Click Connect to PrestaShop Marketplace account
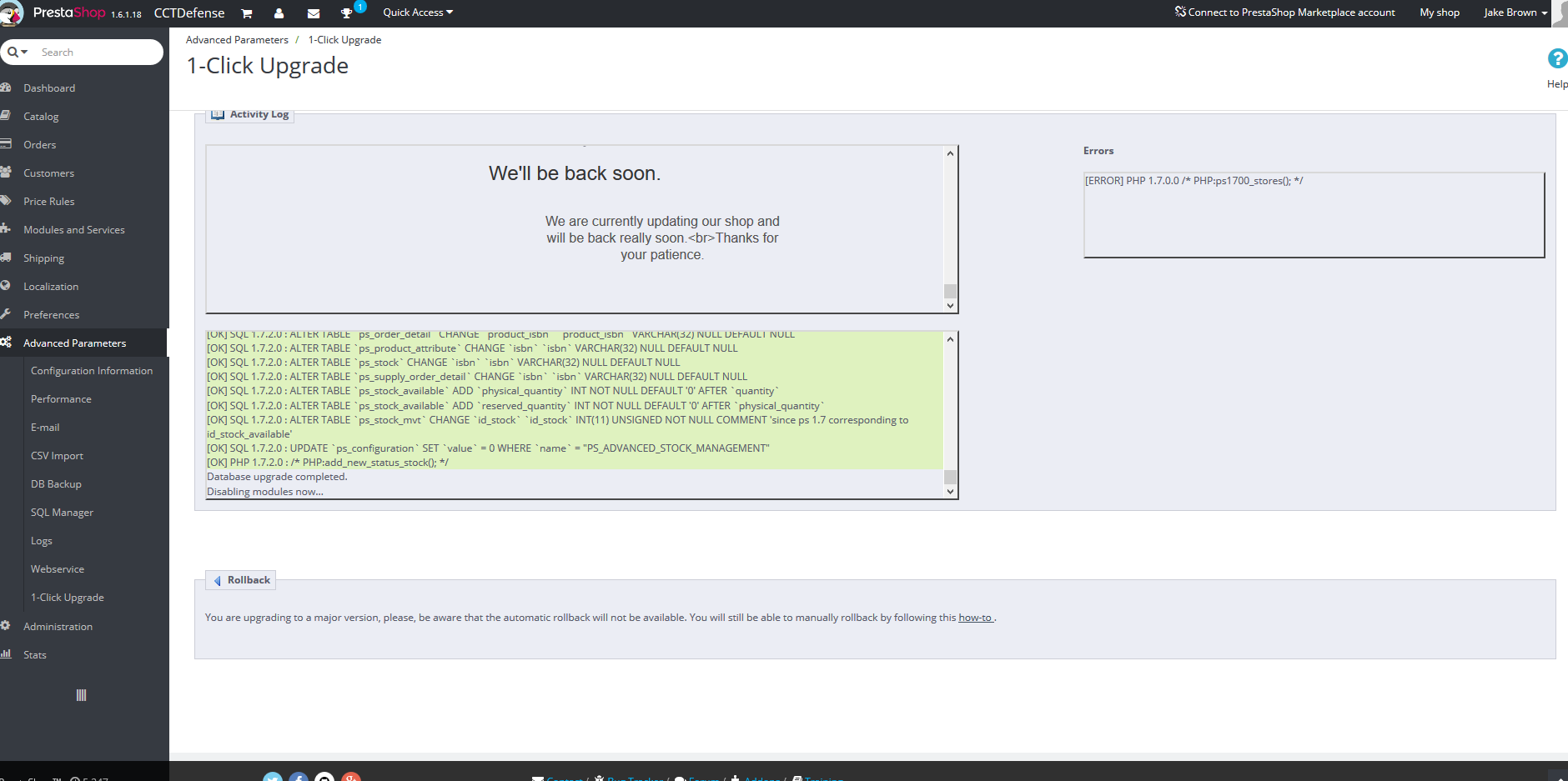 (1285, 13)
